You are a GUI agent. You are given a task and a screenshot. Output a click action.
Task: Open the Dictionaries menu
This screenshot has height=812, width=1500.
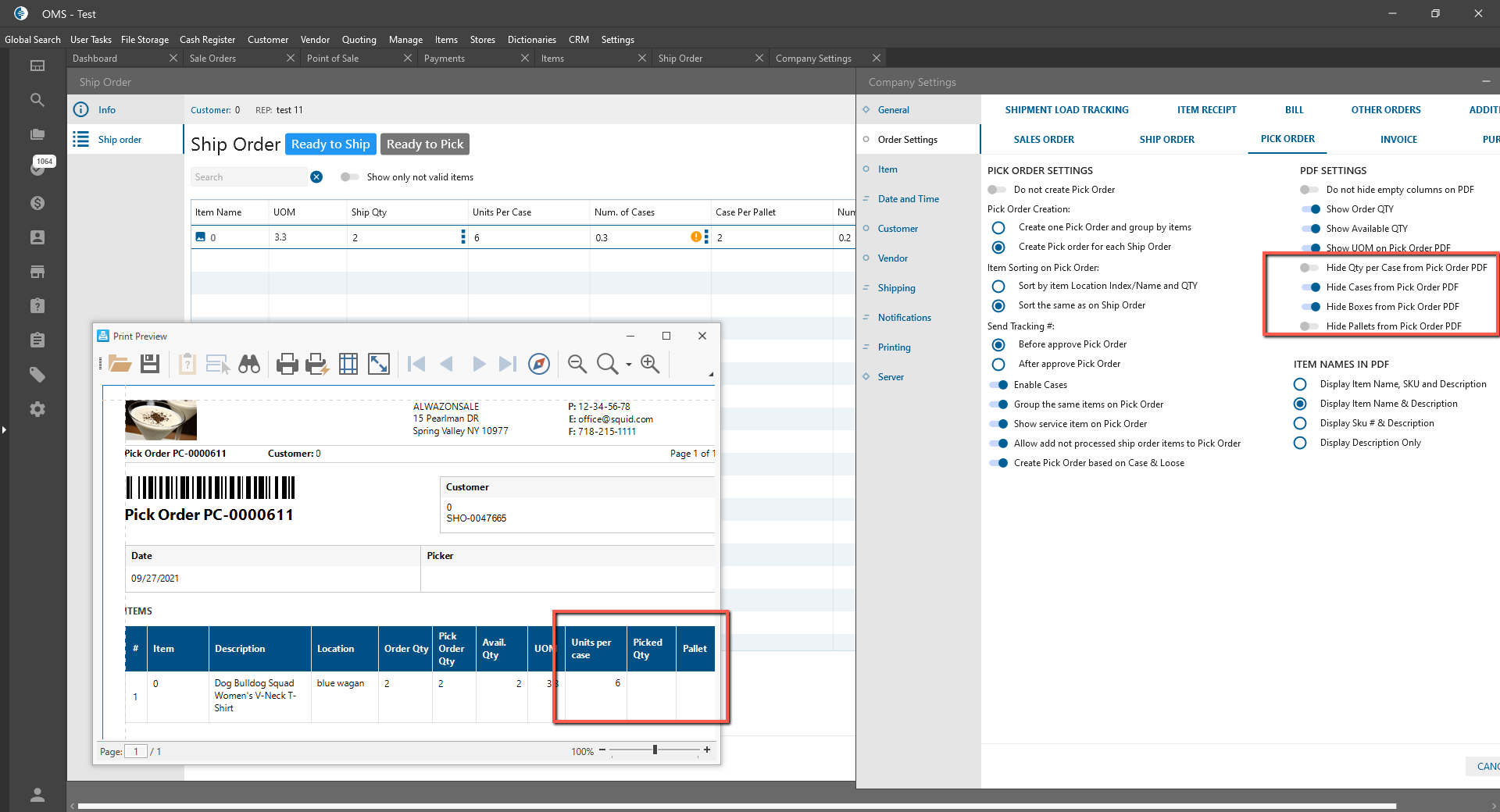[531, 40]
